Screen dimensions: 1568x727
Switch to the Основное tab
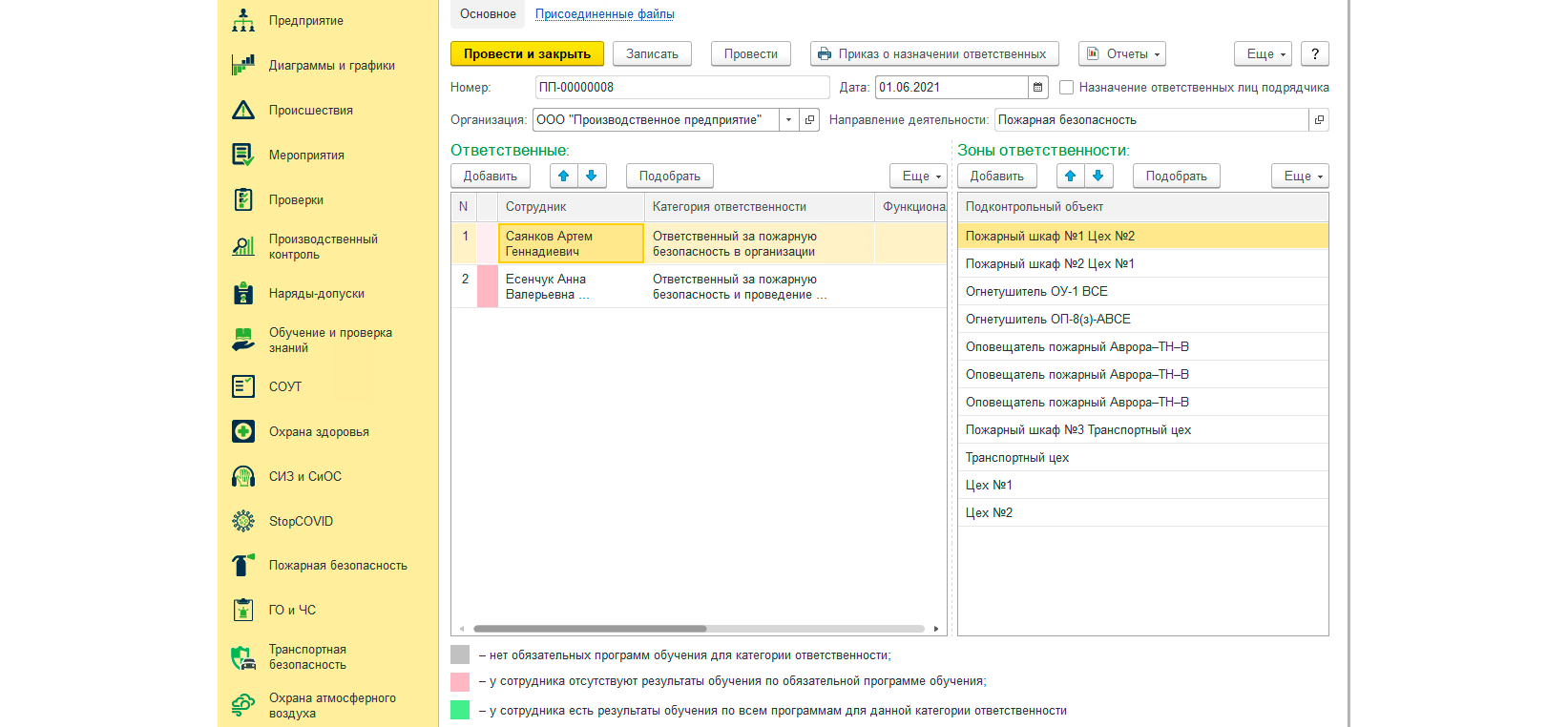pyautogui.click(x=488, y=14)
